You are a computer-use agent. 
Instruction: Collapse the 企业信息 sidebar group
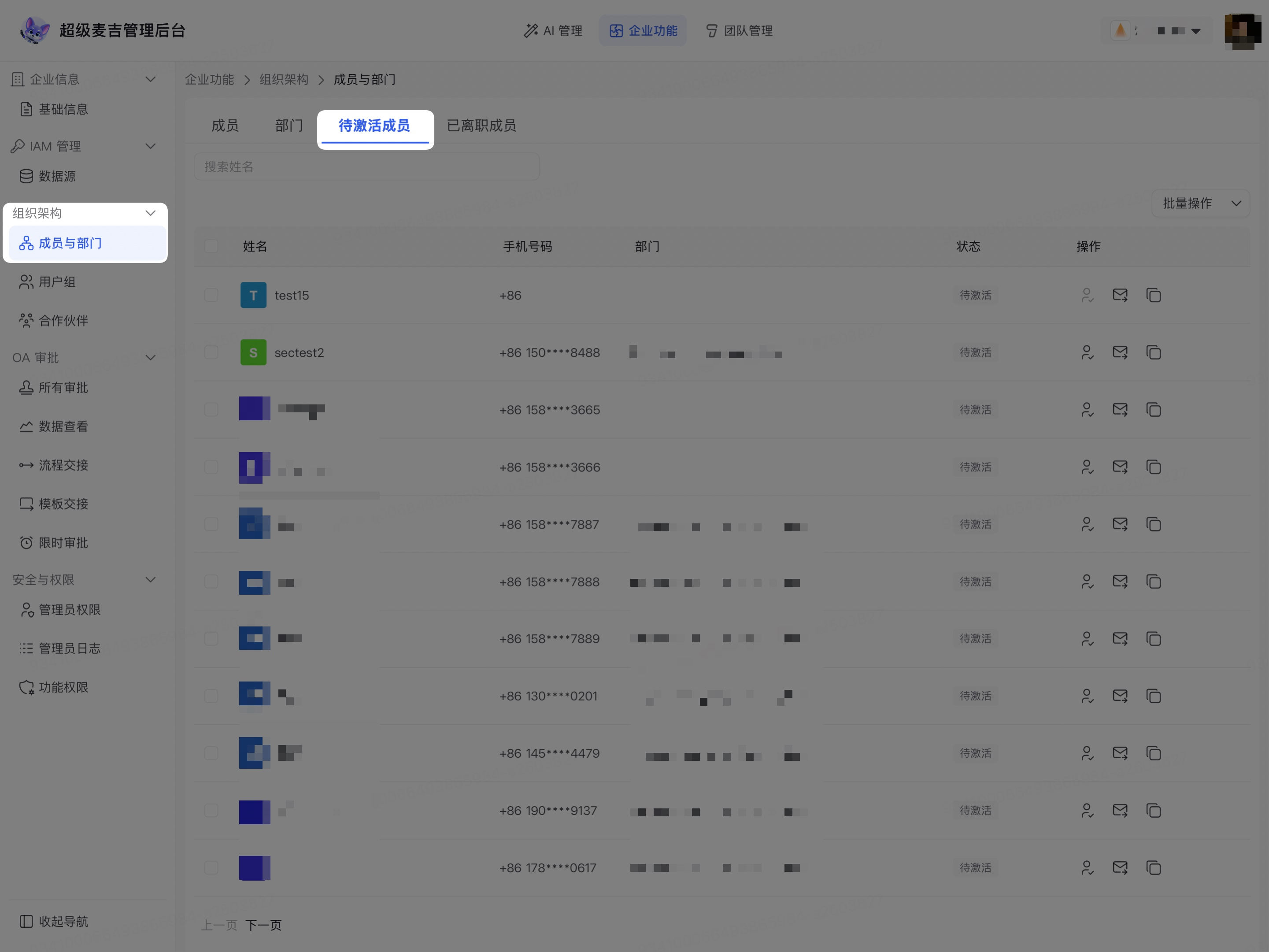pyautogui.click(x=150, y=79)
